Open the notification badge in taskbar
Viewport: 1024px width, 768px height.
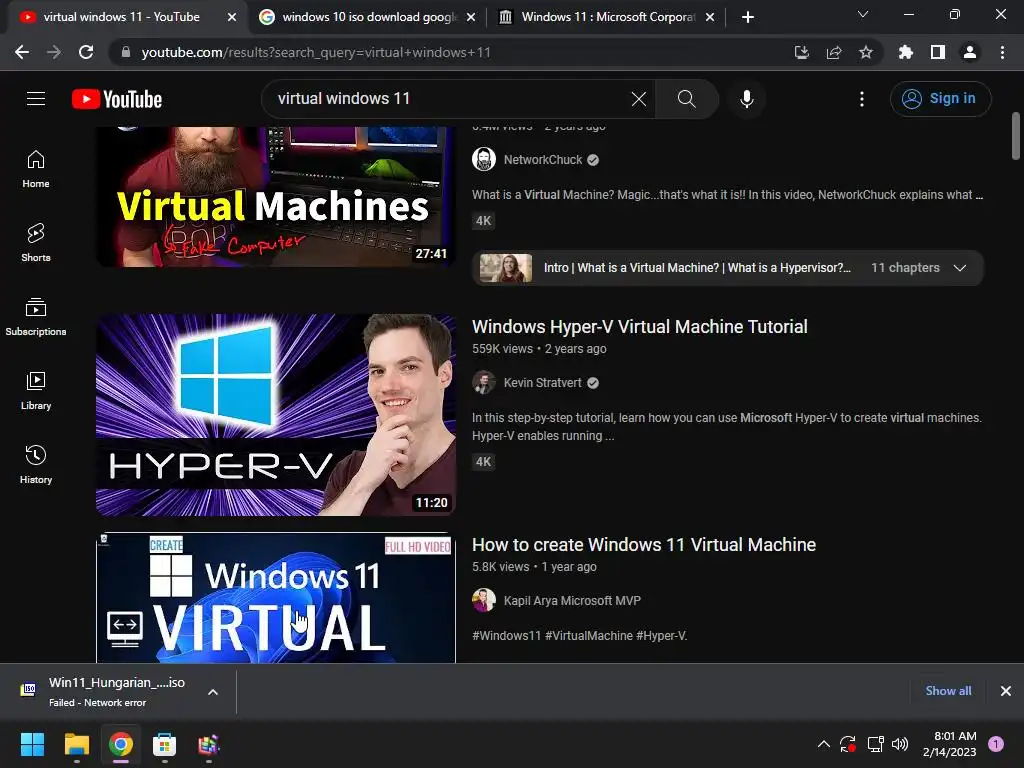(x=996, y=744)
